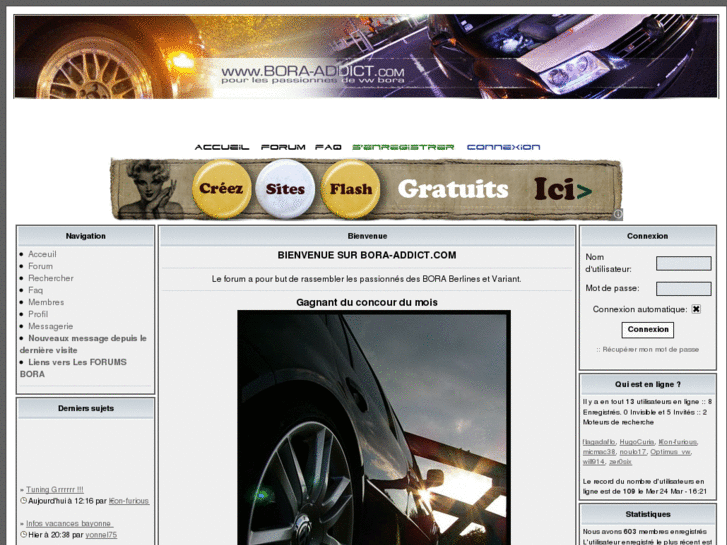Open noulo17 profile in online list
727x545 pixels.
click(632, 452)
